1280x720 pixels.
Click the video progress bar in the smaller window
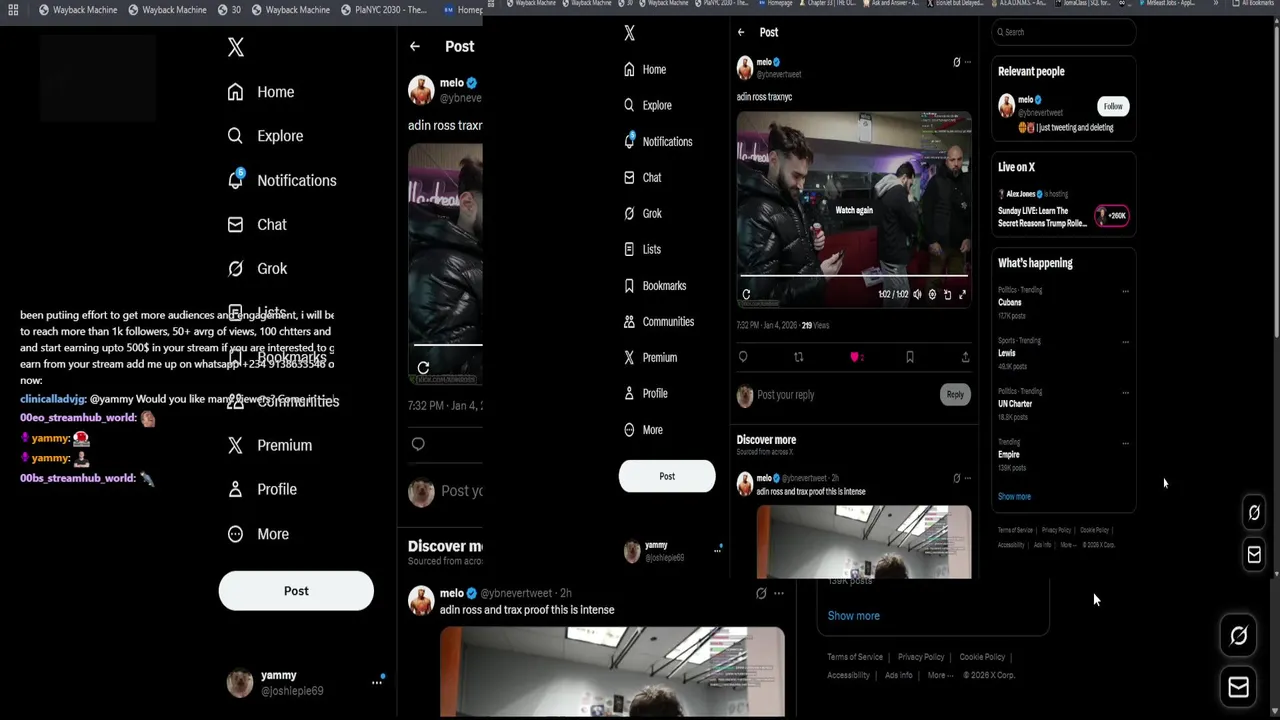tap(854, 275)
